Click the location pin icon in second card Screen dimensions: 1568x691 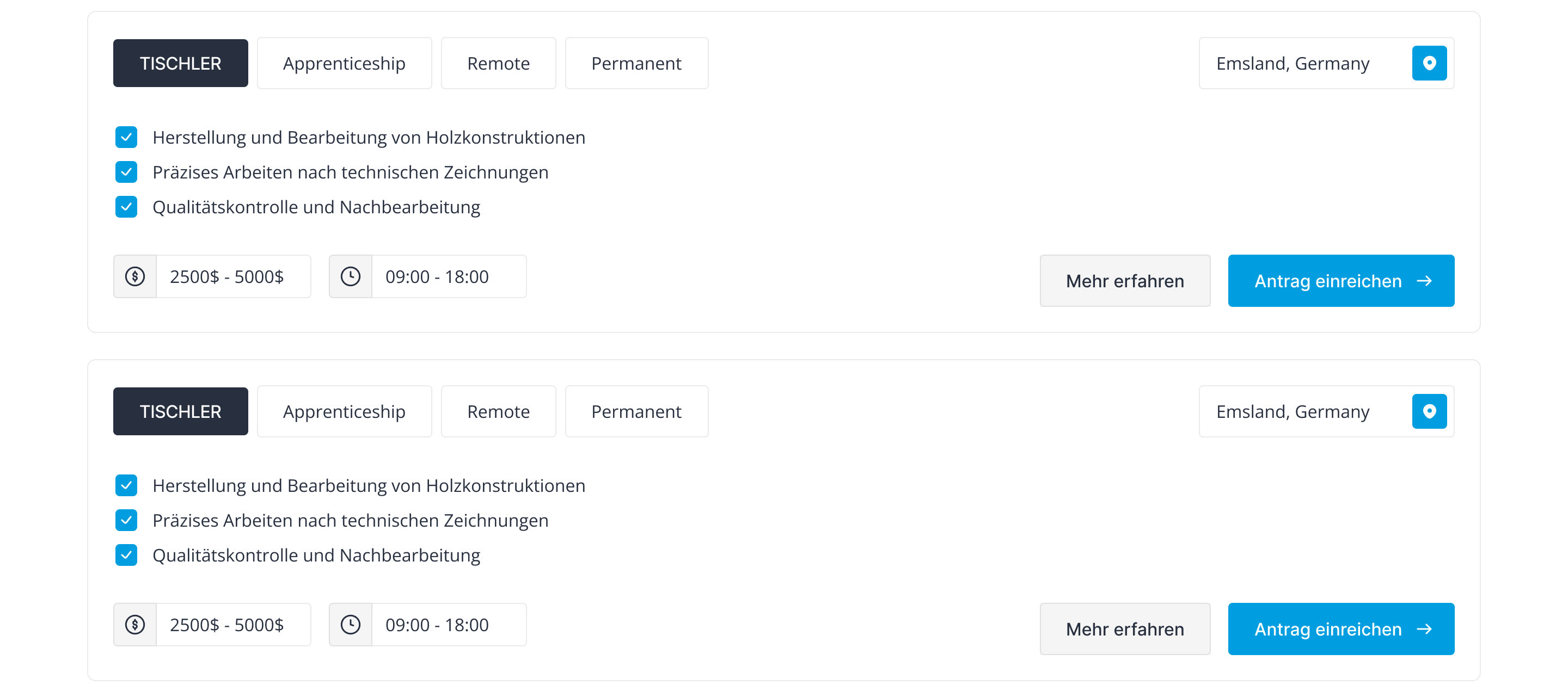(1429, 411)
